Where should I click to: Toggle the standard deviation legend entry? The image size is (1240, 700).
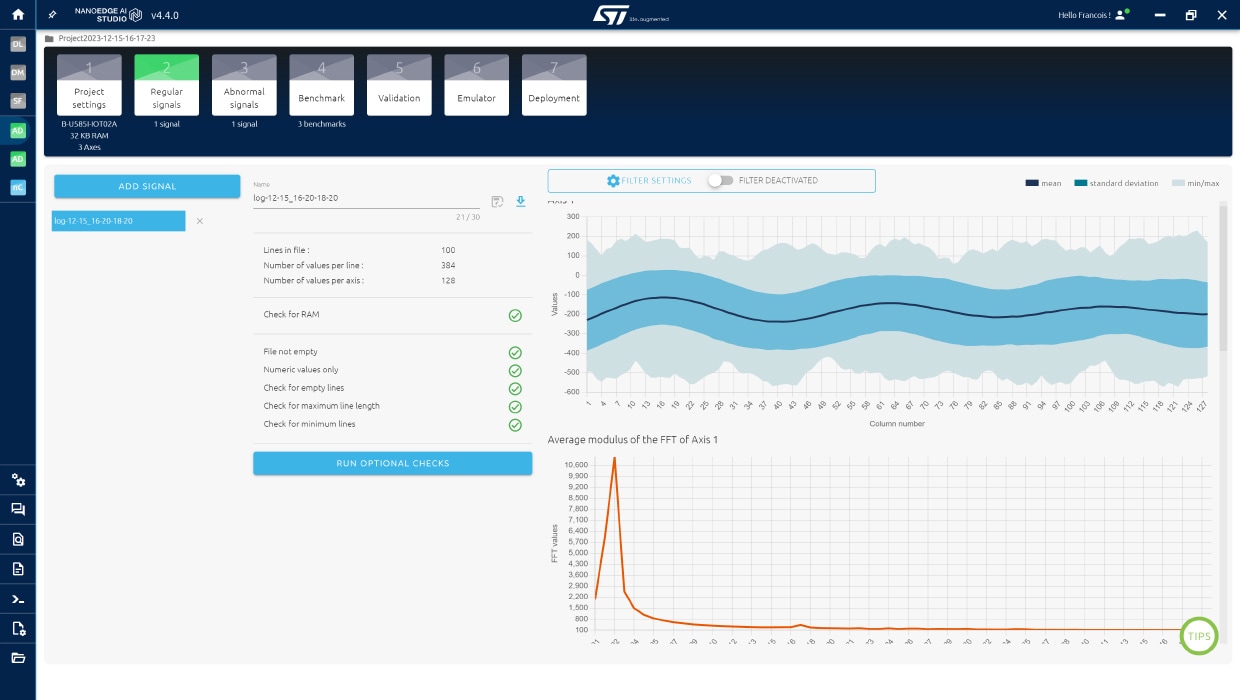[1116, 183]
